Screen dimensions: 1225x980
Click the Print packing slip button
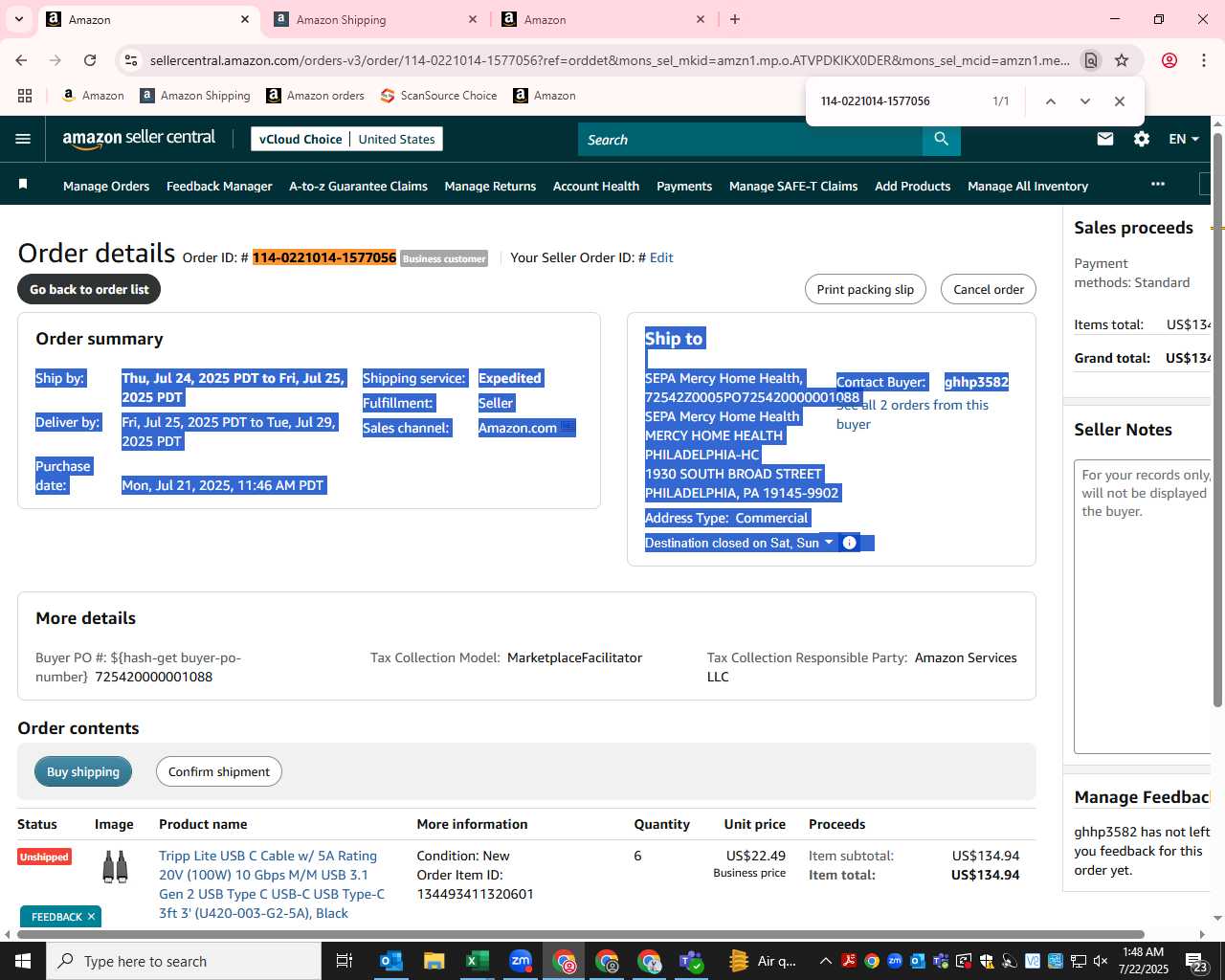(x=865, y=289)
